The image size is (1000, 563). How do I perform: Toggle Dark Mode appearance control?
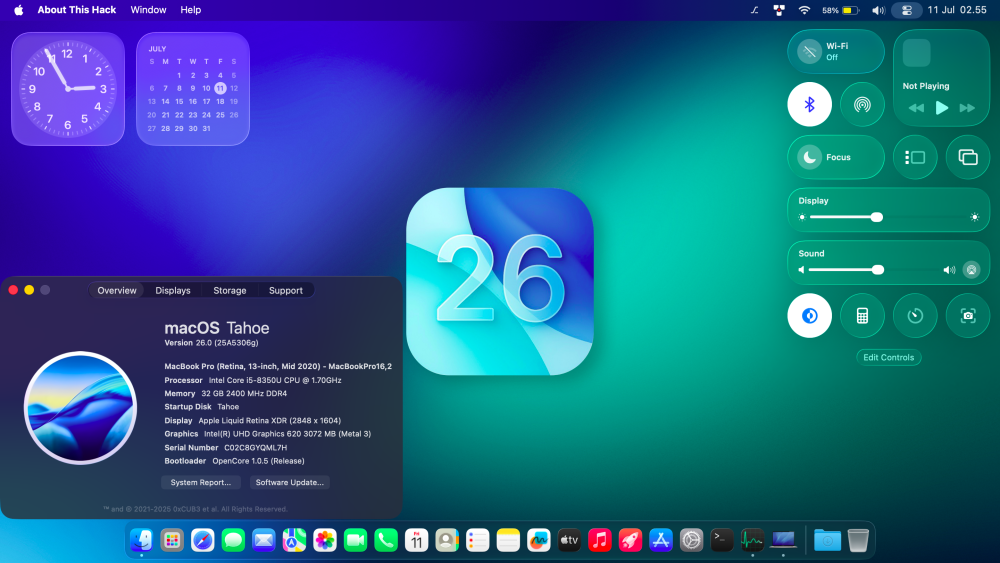click(x=809, y=316)
